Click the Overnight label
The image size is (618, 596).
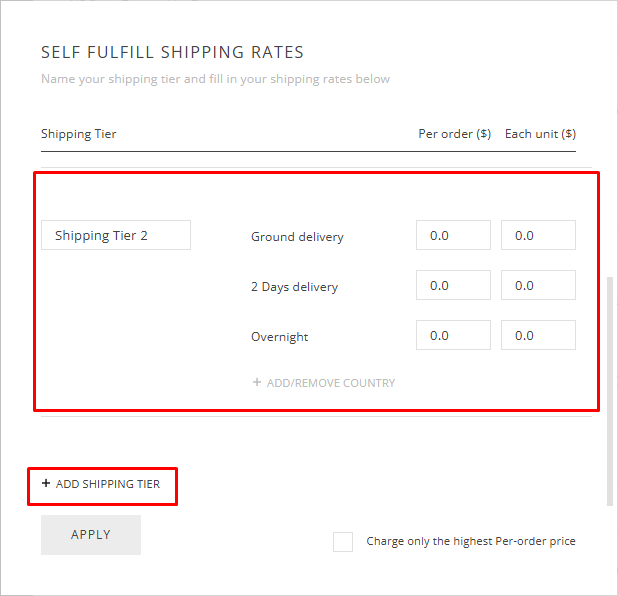point(279,337)
